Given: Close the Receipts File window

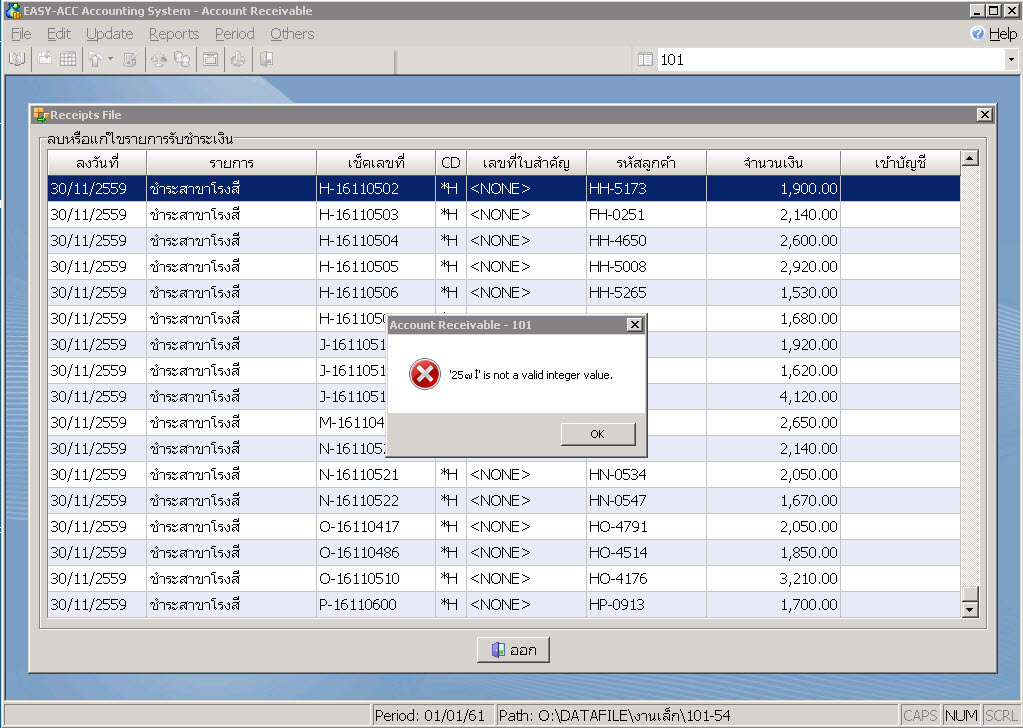Looking at the screenshot, I should [x=984, y=115].
